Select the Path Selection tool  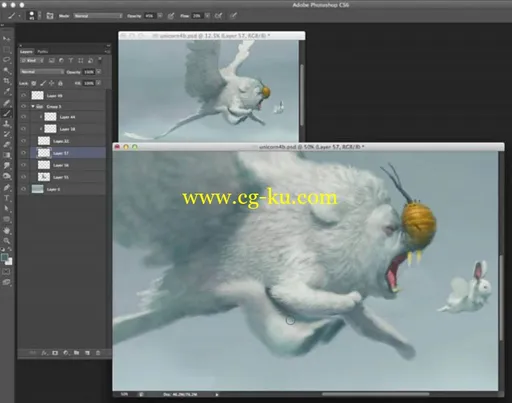pyautogui.click(x=6, y=209)
